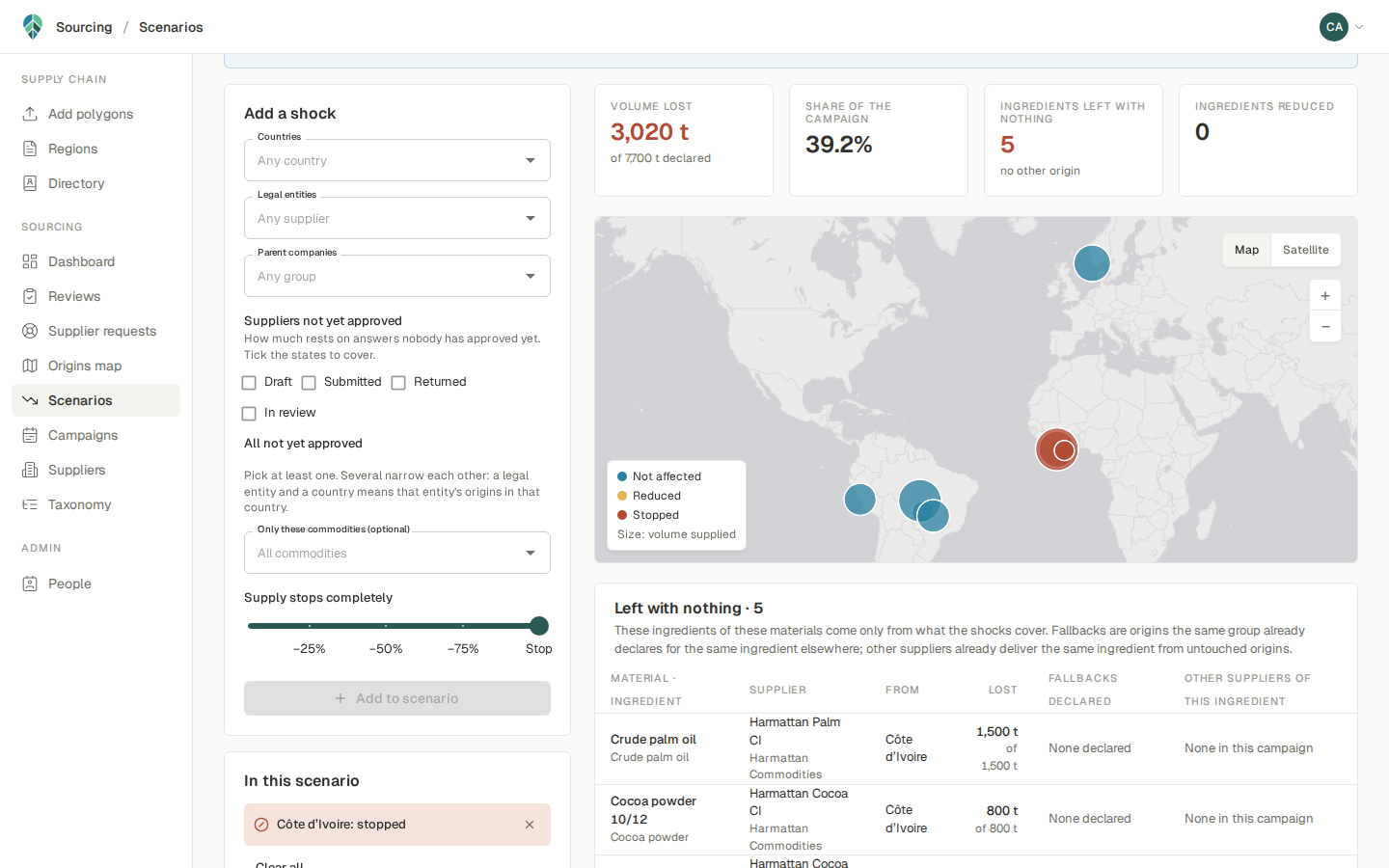Switch to Map view
Viewport: 1389px width, 868px height.
point(1246,250)
